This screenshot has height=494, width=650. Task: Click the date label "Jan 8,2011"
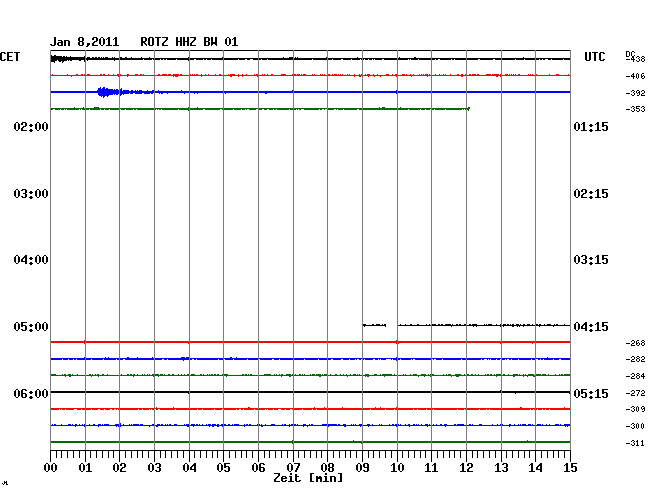[85, 42]
